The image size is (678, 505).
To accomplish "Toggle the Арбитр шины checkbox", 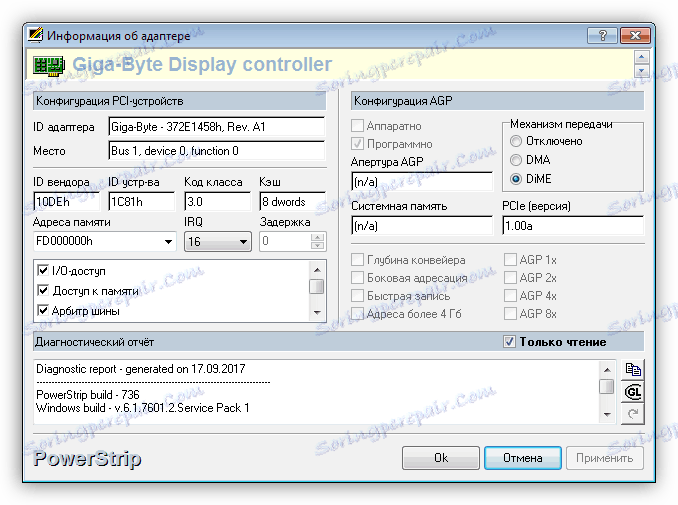I will 43,310.
